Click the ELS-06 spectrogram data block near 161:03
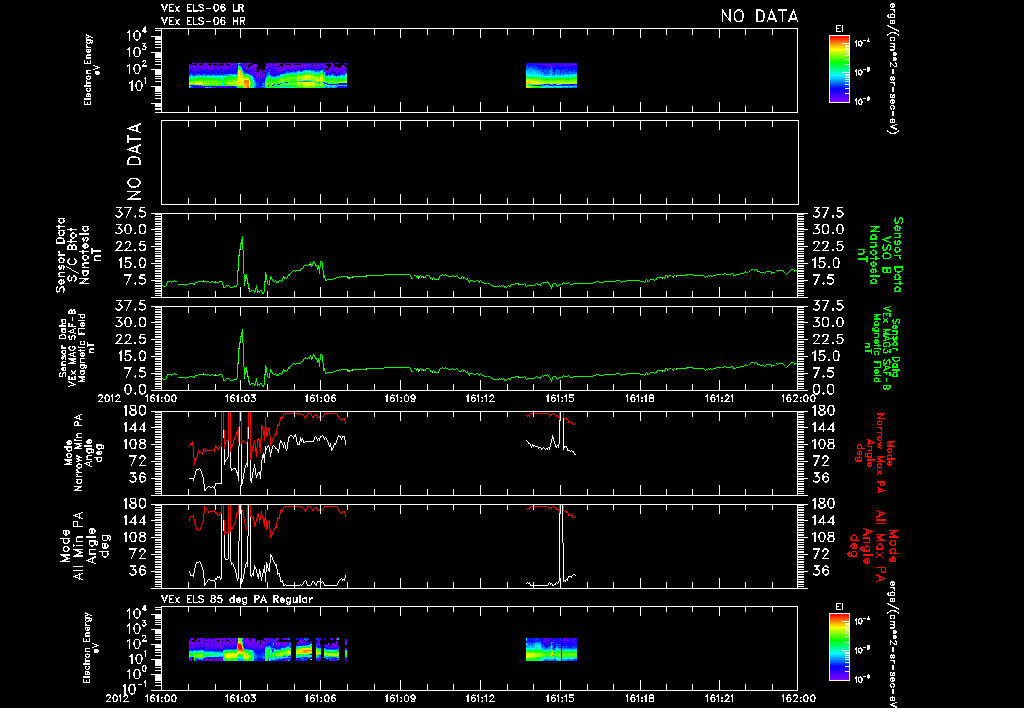 click(x=268, y=75)
